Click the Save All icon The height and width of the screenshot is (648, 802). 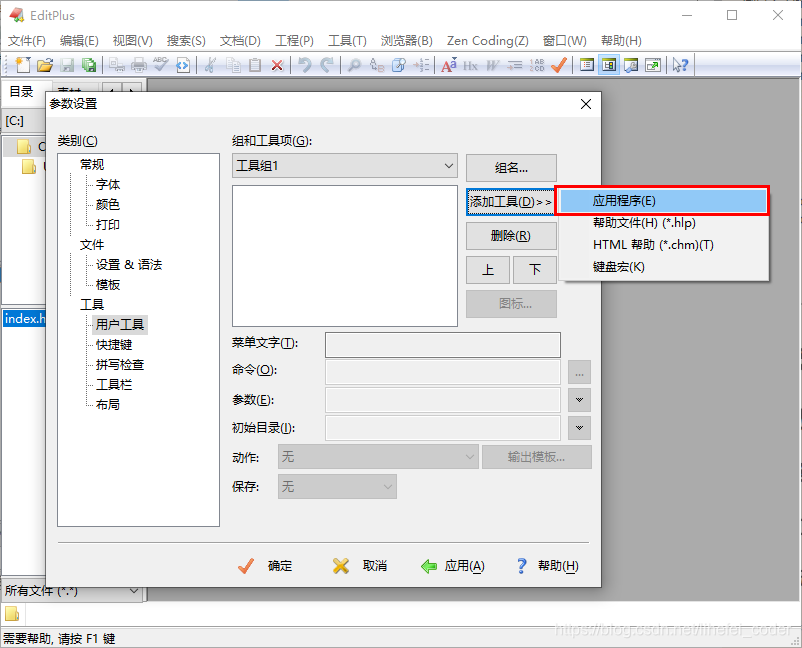pos(89,65)
